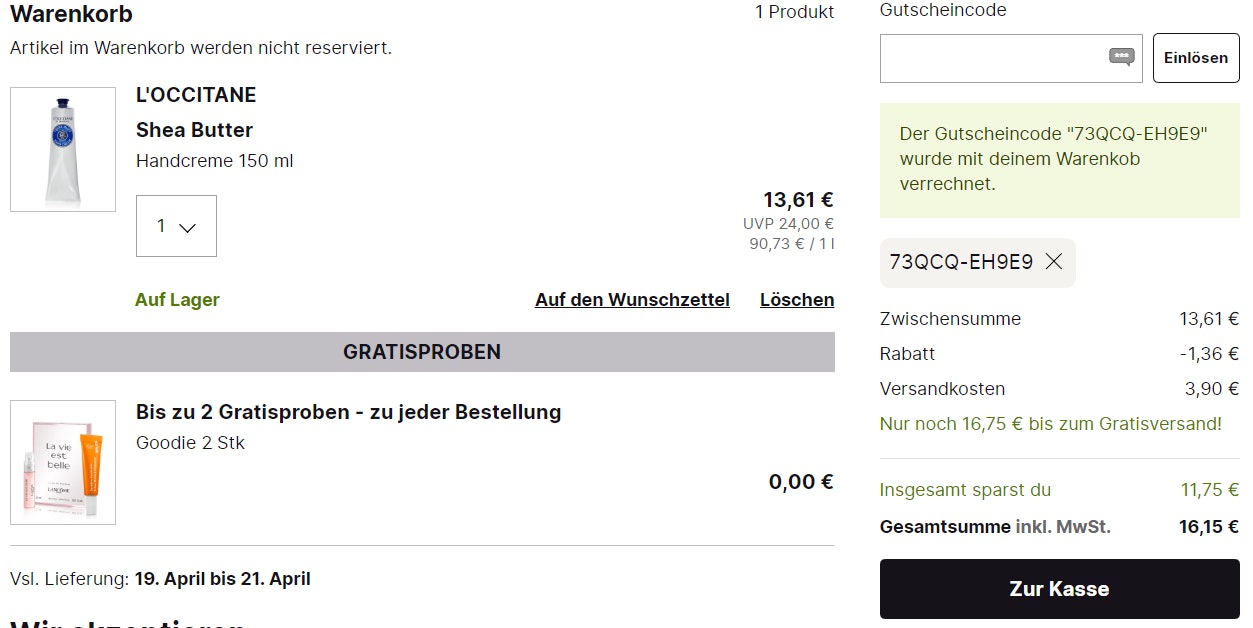Open the Shea Butter product title
1253x628 pixels.
pyautogui.click(x=194, y=130)
